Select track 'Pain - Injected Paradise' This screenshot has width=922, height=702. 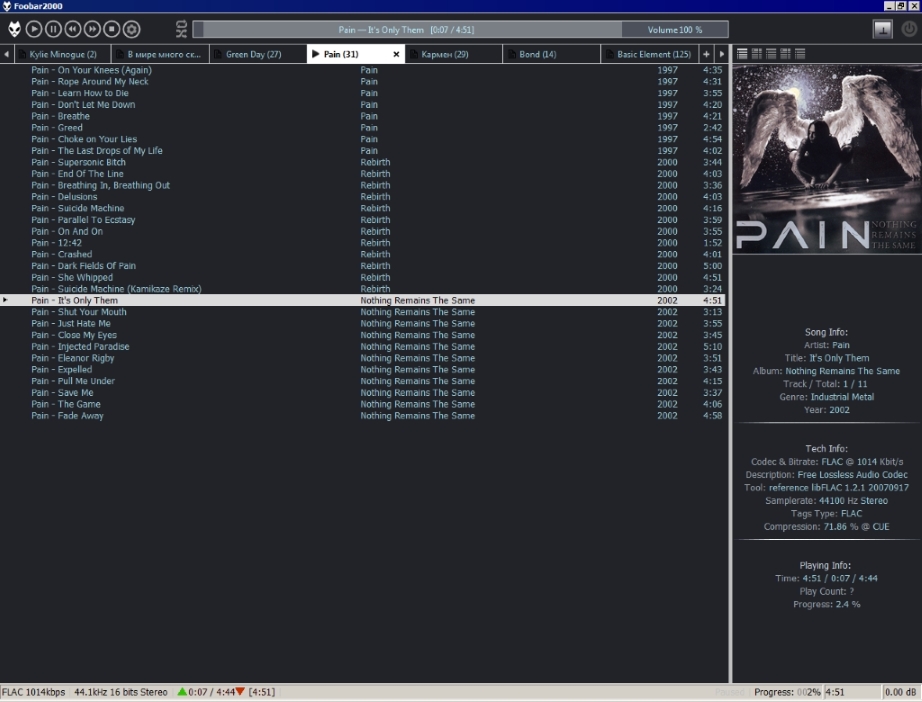[x=362, y=347]
